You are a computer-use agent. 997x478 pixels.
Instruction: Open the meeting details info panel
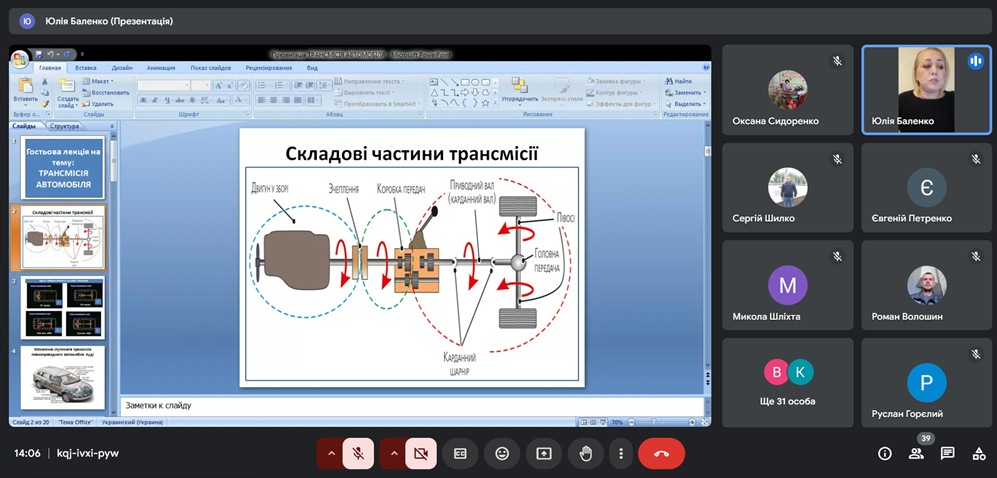(885, 453)
